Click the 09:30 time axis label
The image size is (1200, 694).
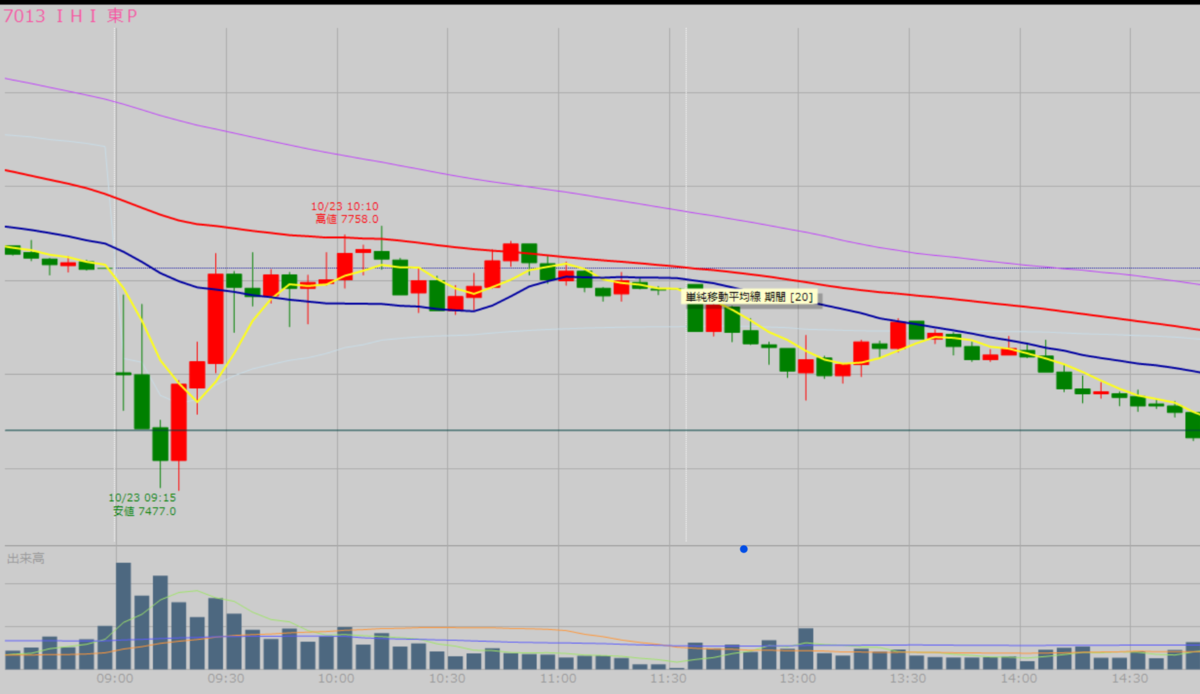pos(226,679)
